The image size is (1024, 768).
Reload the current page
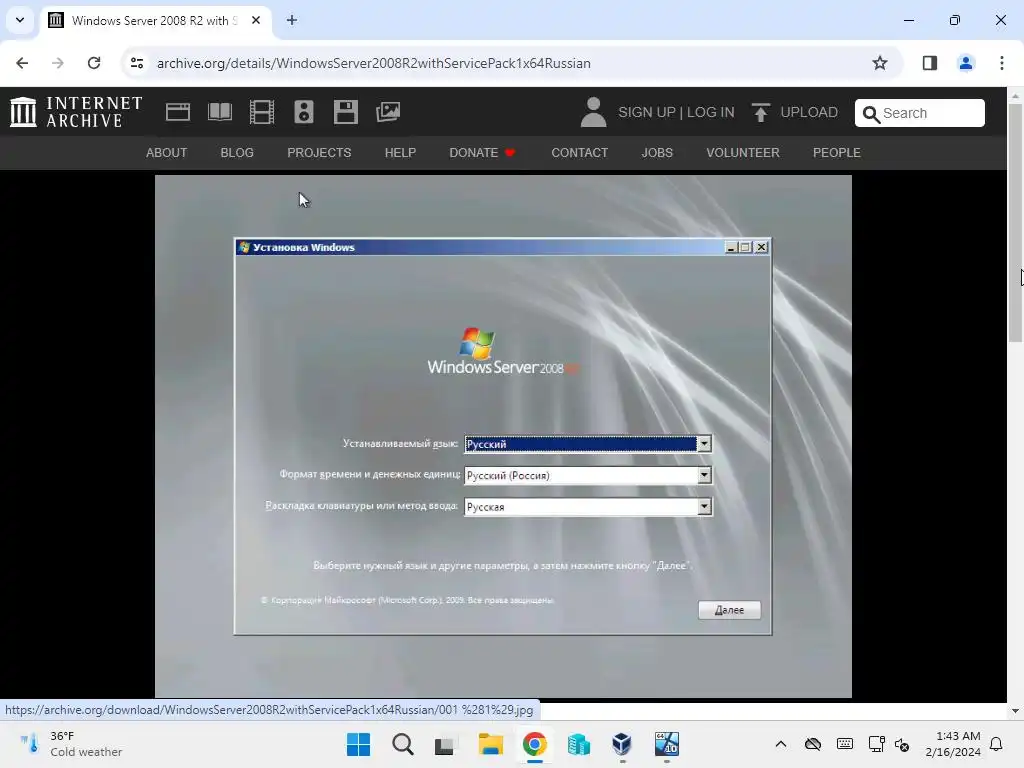[x=94, y=63]
